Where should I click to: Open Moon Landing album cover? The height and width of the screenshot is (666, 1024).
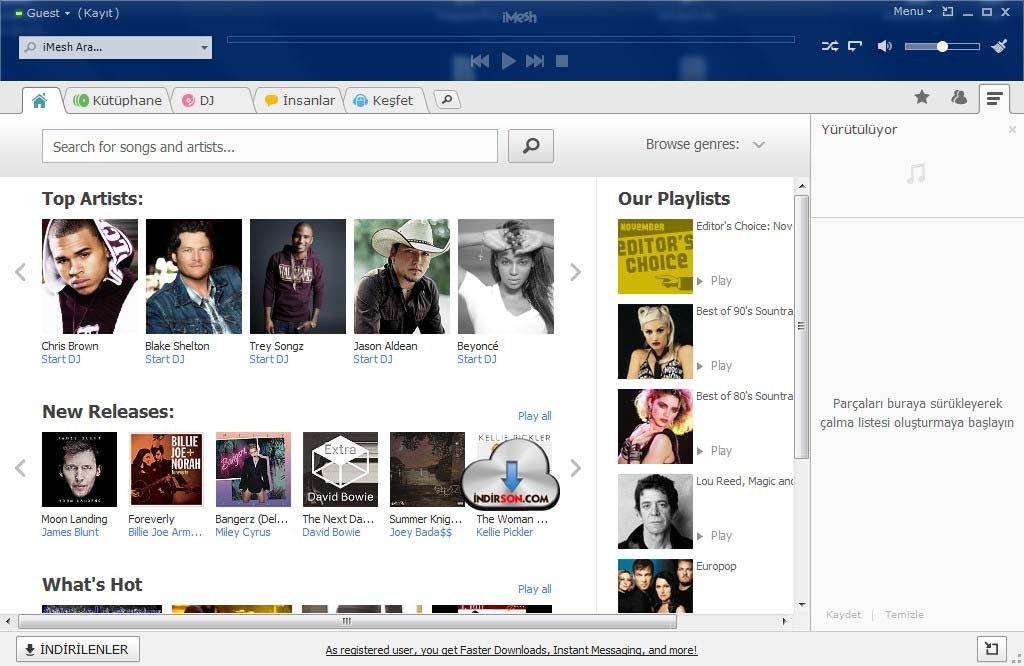click(79, 469)
